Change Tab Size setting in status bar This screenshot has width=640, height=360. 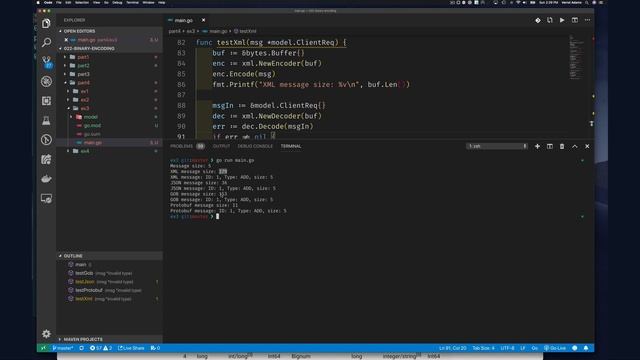coord(483,348)
